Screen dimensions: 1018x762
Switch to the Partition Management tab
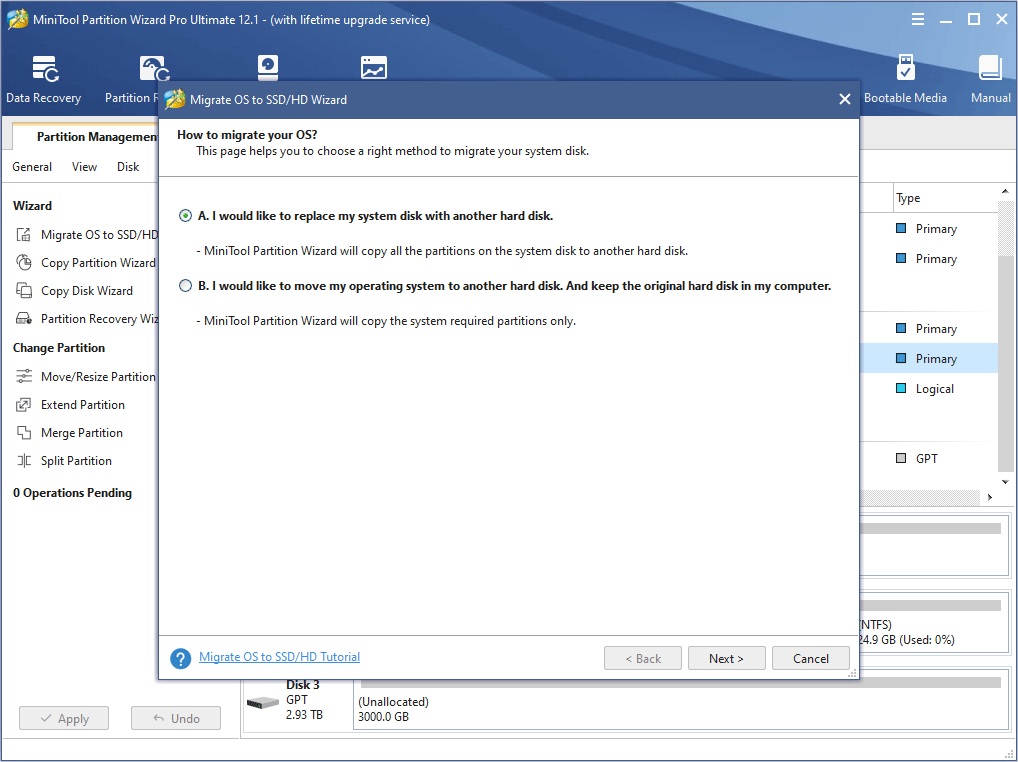(x=86, y=136)
